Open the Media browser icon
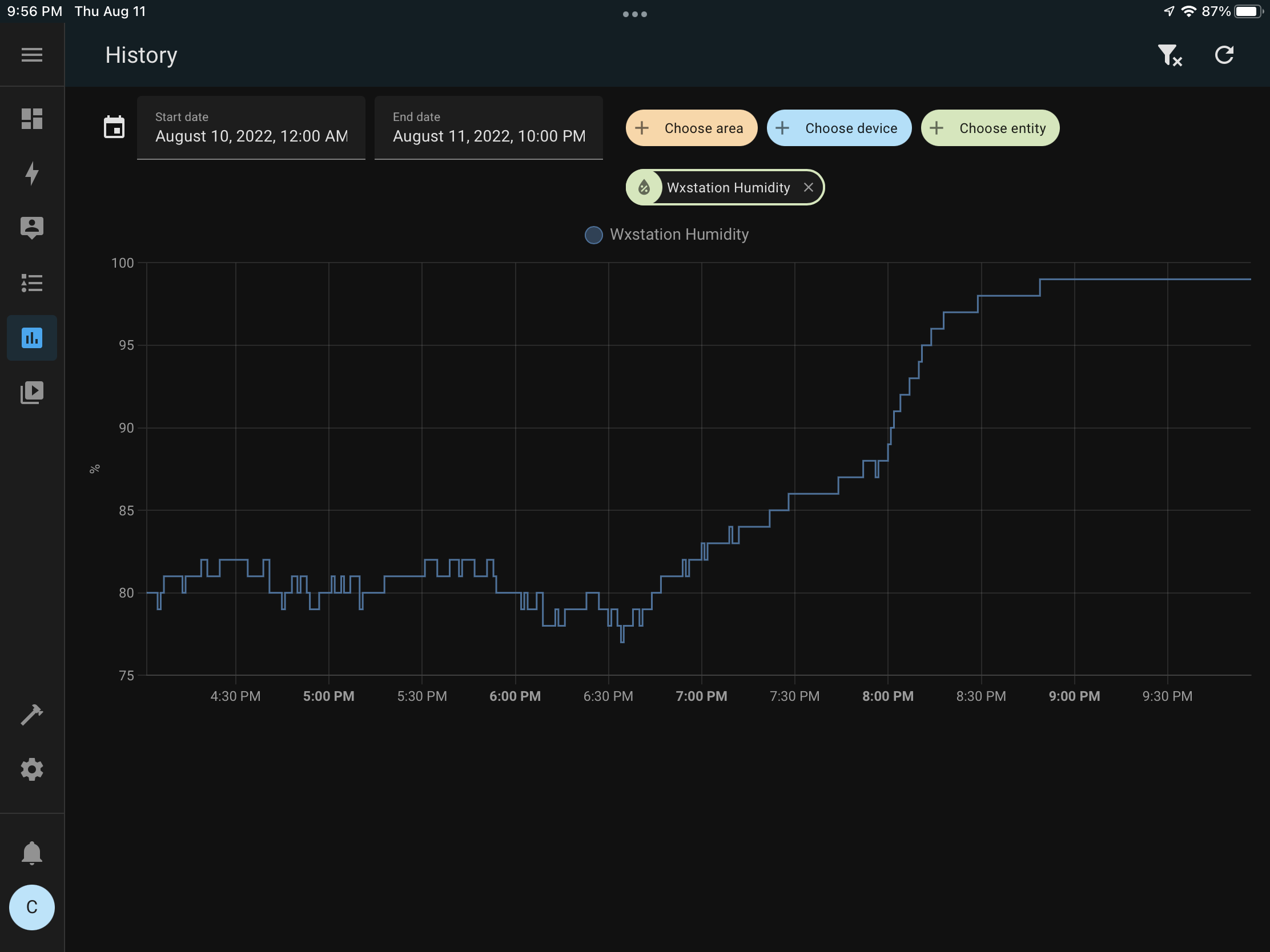The image size is (1270, 952). point(31,392)
